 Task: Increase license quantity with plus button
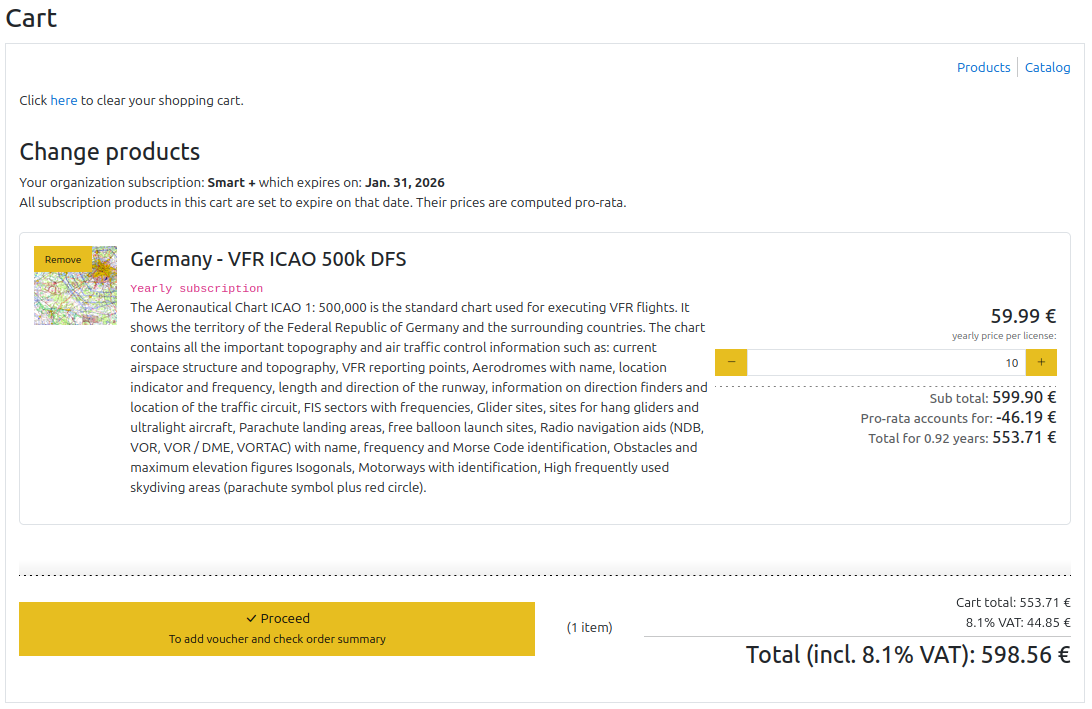tap(1041, 363)
